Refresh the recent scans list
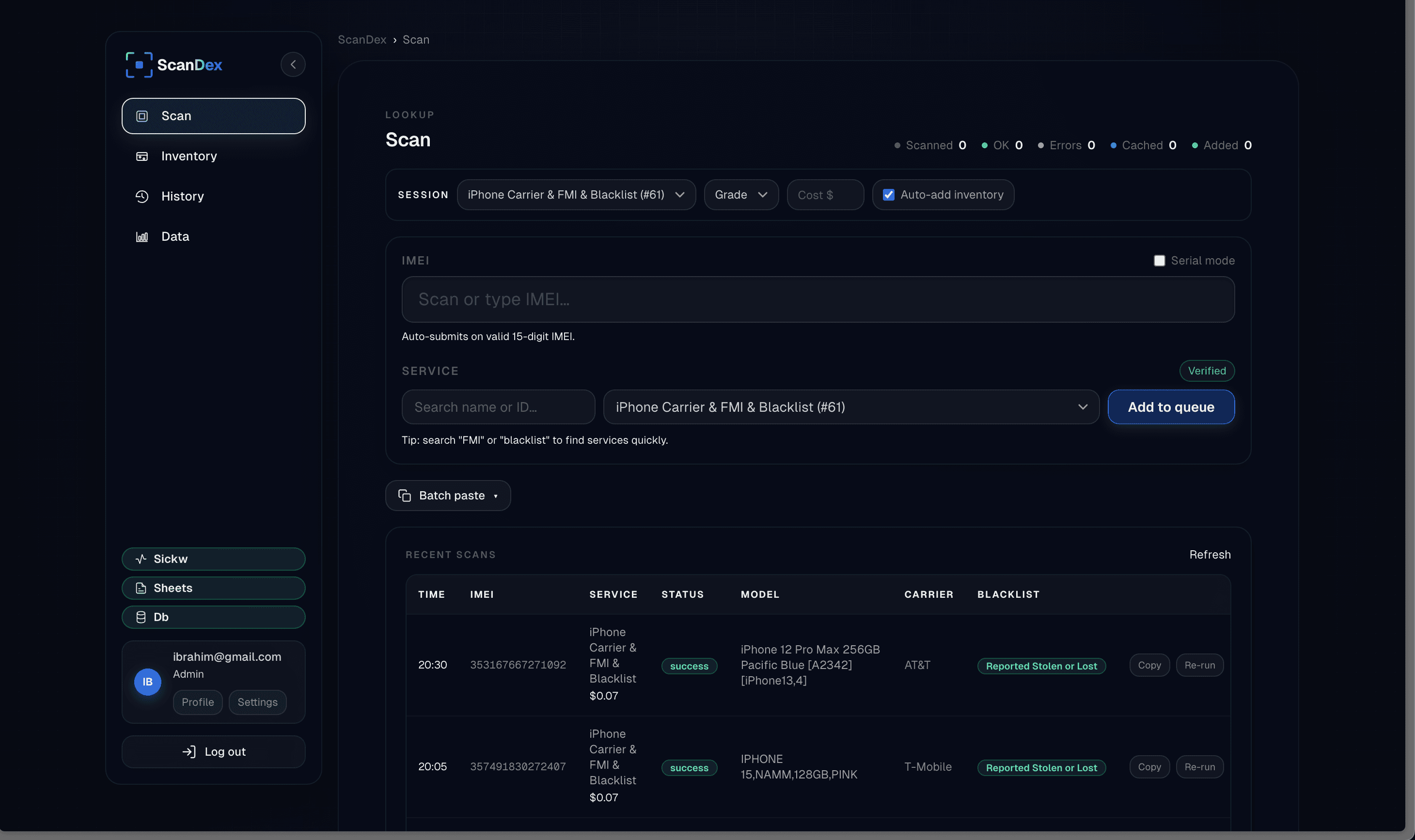Screen dimensions: 1415x840 tap(1210, 555)
